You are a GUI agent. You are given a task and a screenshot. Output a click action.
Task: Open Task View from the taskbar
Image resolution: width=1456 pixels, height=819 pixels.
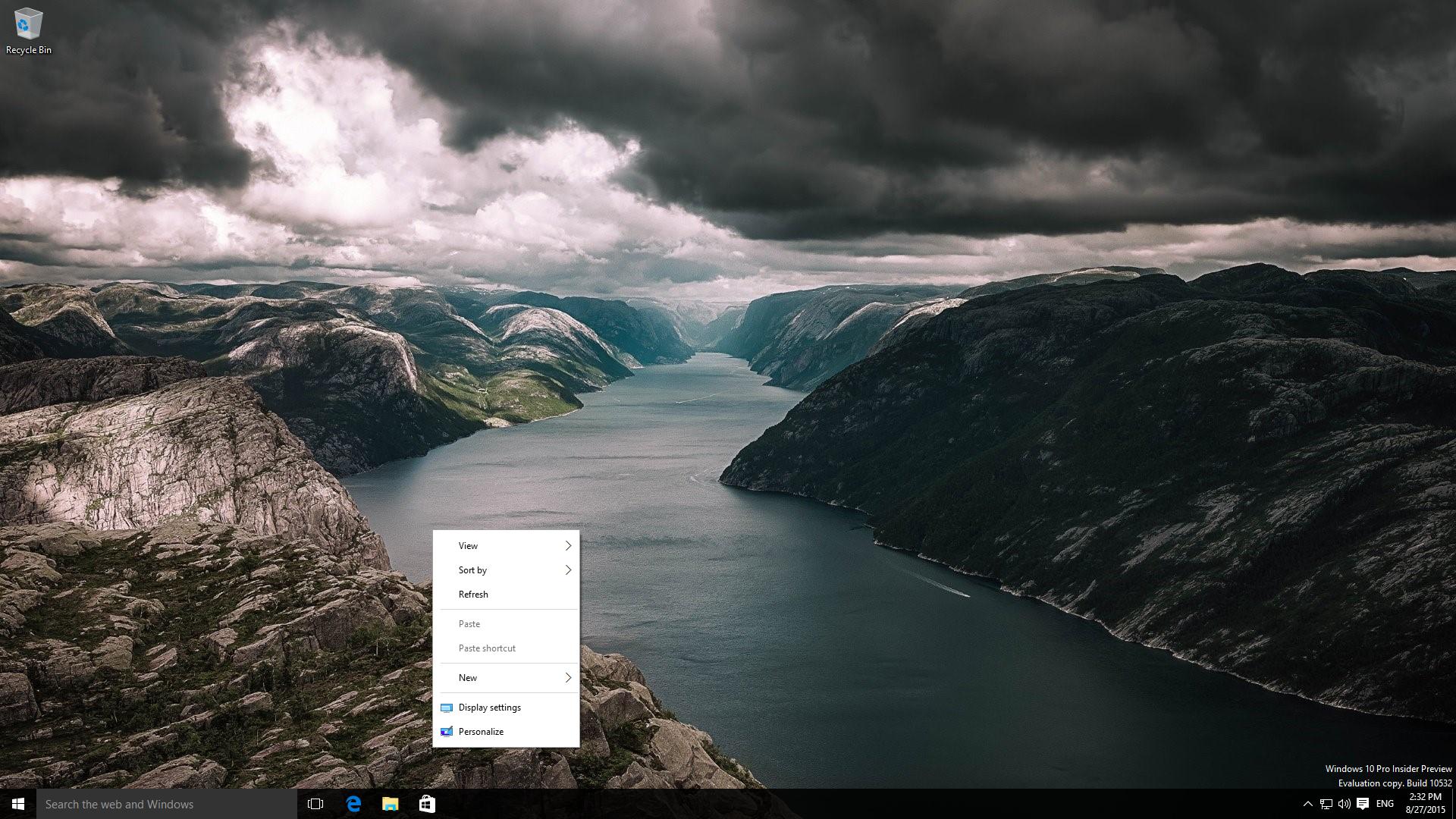(x=315, y=804)
